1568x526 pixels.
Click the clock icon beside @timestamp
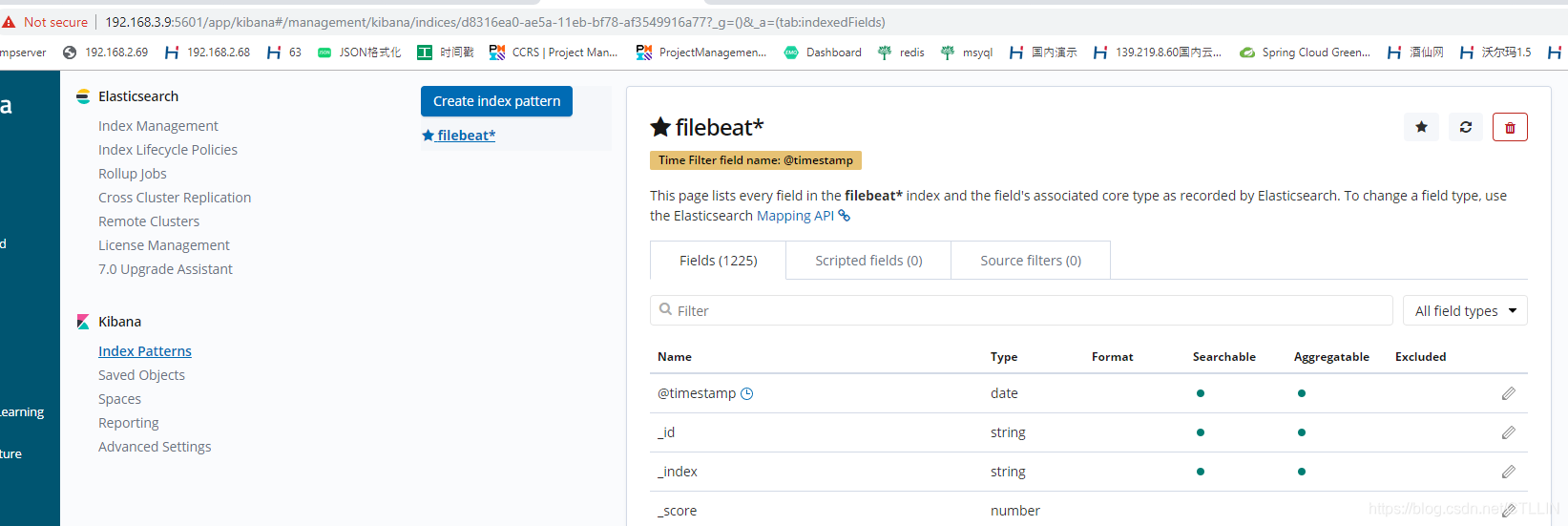pos(747,393)
